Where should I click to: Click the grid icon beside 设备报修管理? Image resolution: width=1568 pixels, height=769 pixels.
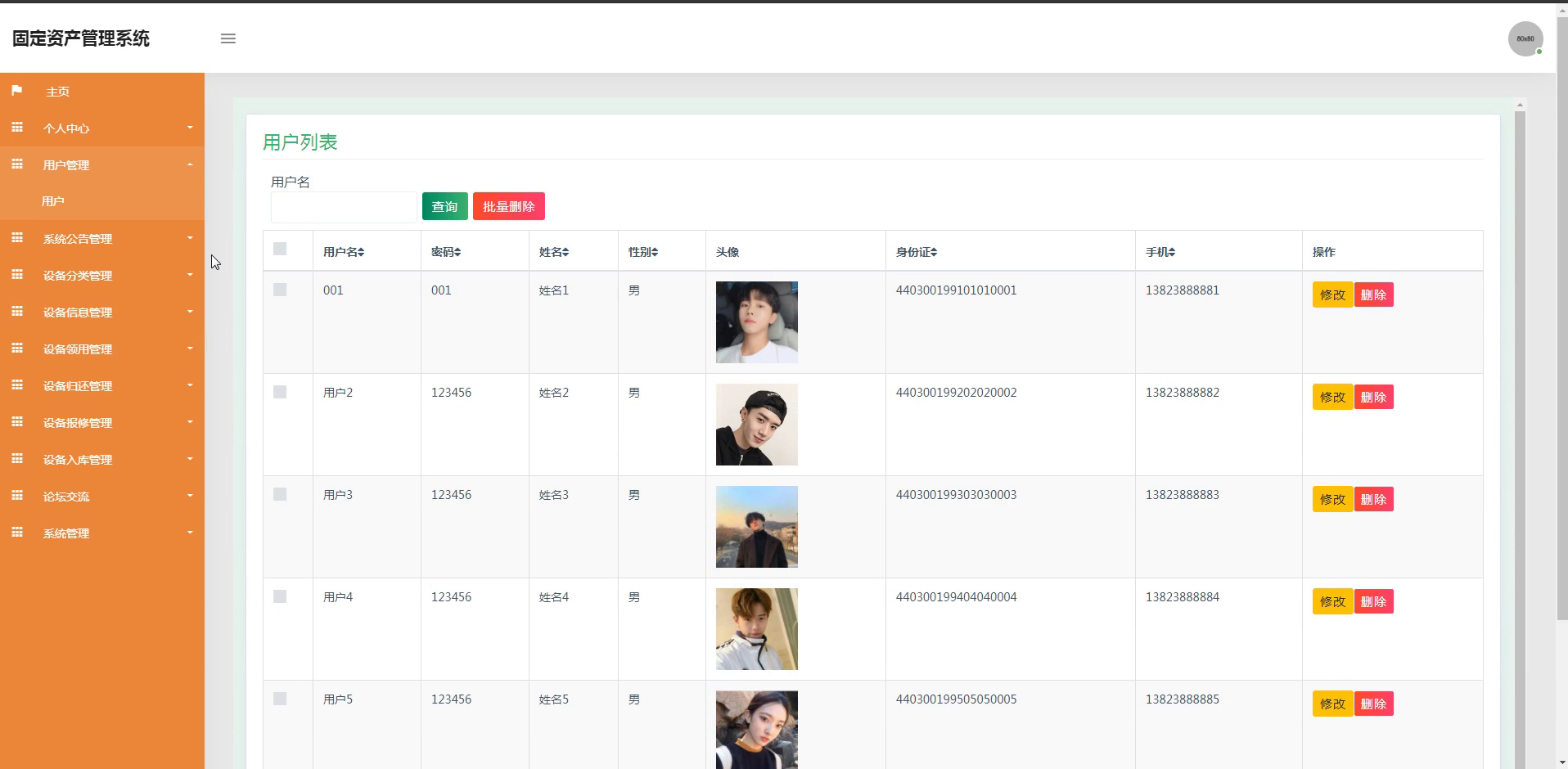(x=16, y=422)
